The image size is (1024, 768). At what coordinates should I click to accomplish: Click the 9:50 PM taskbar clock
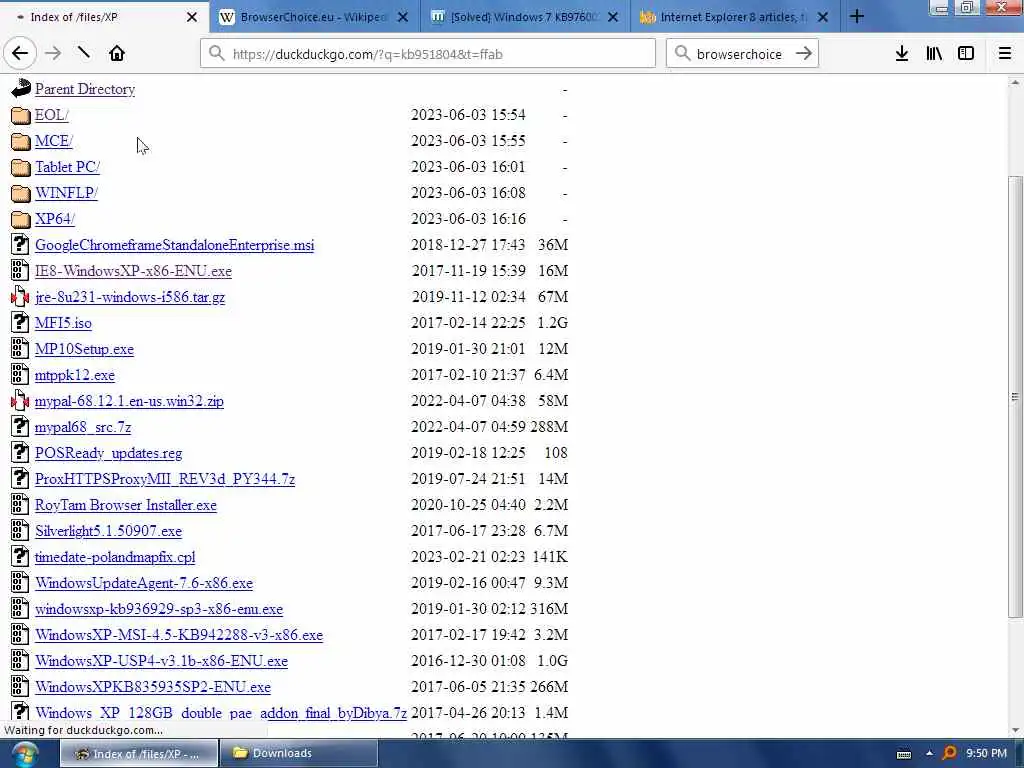[987, 753]
